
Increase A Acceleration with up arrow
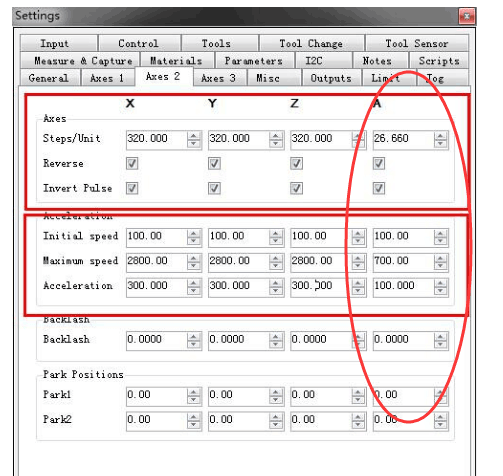click(440, 283)
